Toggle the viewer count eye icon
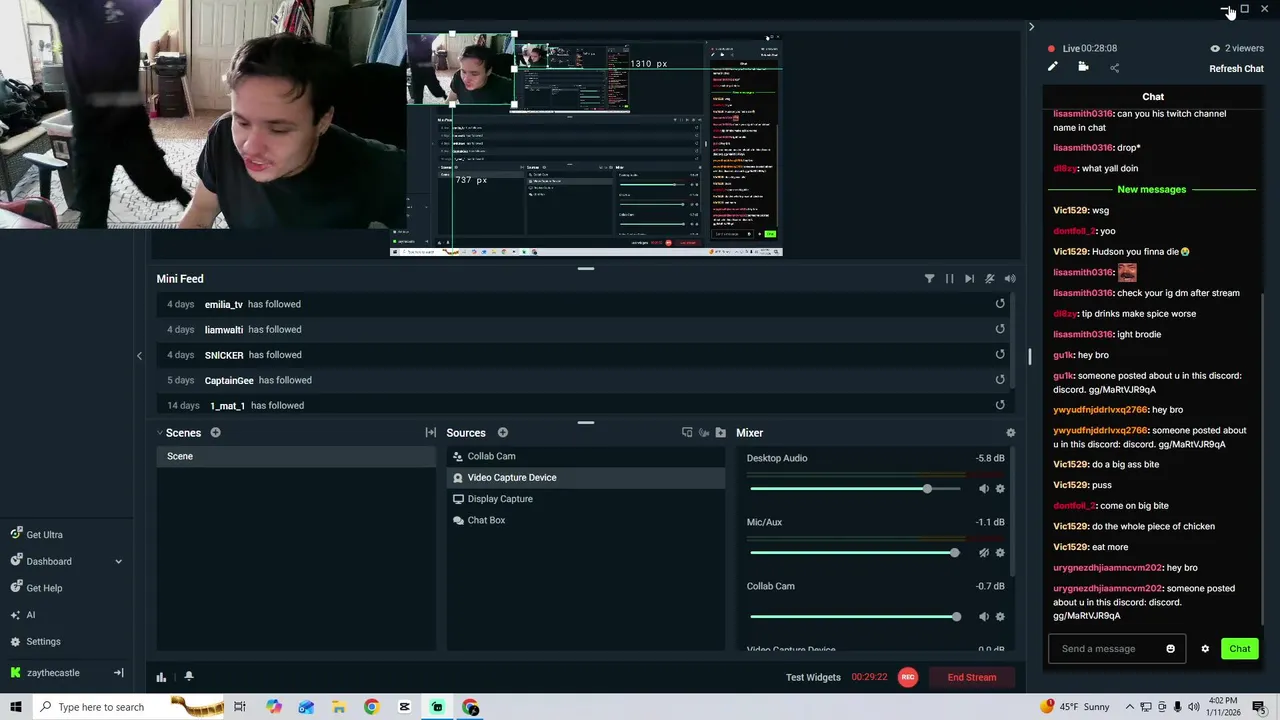1280x720 pixels. coord(1215,48)
